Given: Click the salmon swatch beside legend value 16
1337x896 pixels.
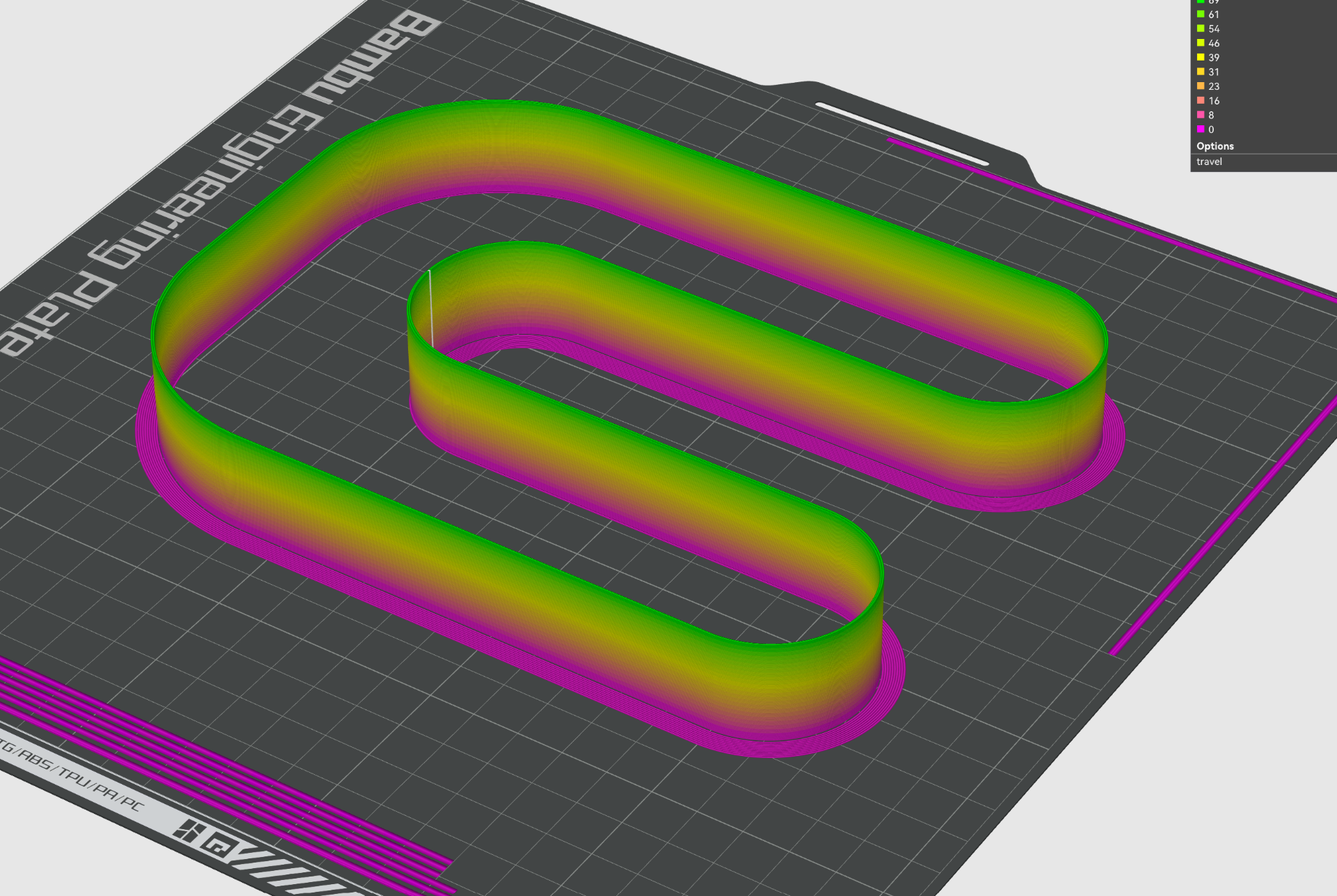Looking at the screenshot, I should 1201,100.
